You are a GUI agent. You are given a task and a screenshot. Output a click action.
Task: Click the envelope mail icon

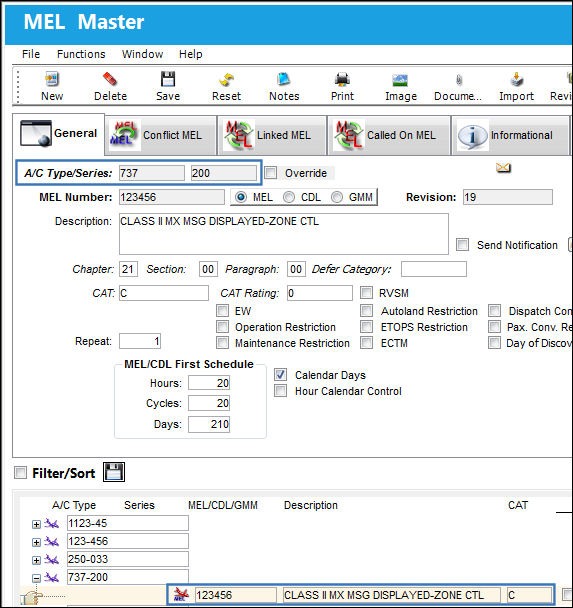pos(503,168)
